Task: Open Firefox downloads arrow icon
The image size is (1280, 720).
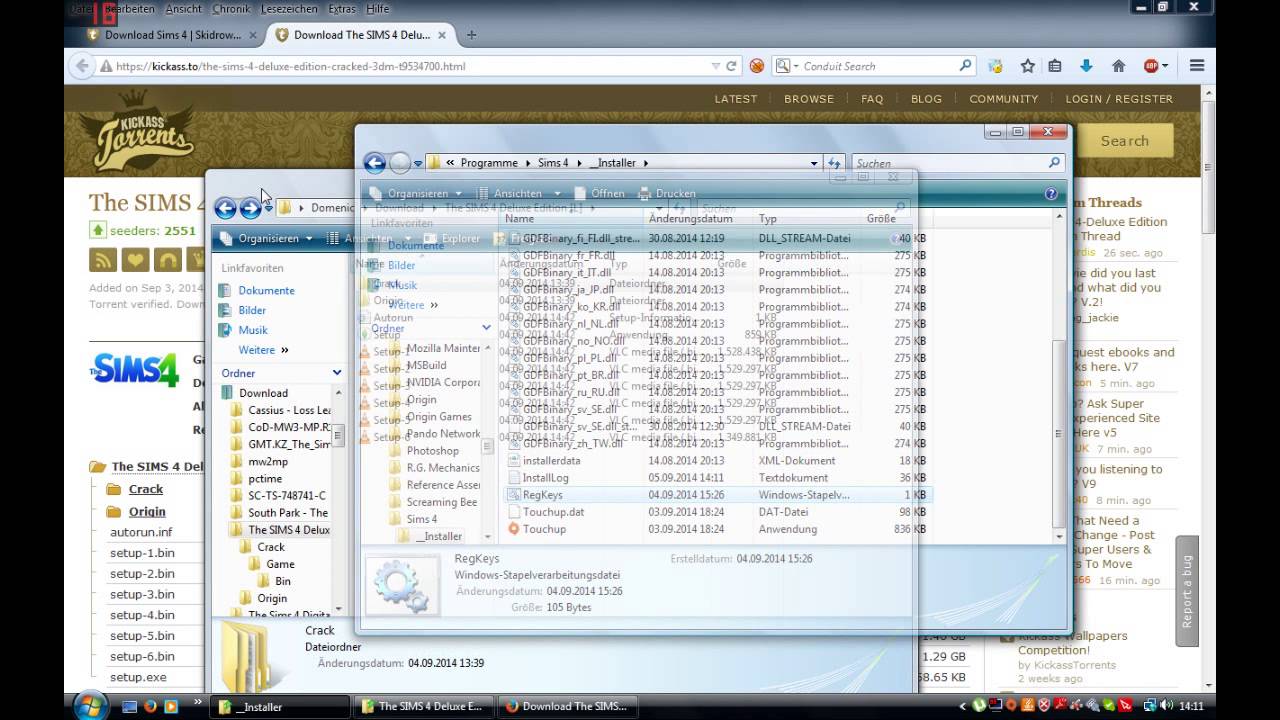Action: (x=1086, y=66)
